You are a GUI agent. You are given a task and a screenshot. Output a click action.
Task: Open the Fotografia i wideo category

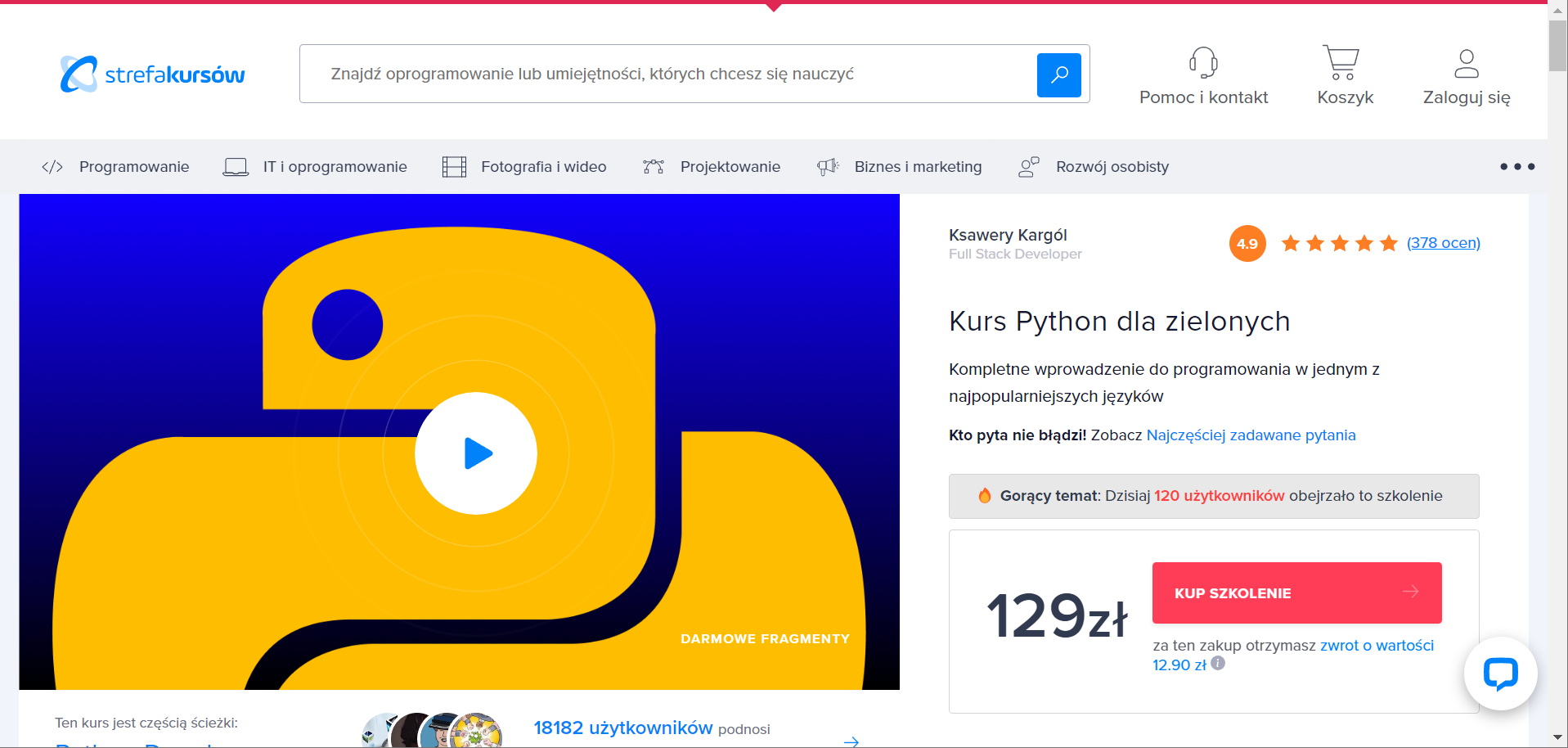click(x=543, y=167)
